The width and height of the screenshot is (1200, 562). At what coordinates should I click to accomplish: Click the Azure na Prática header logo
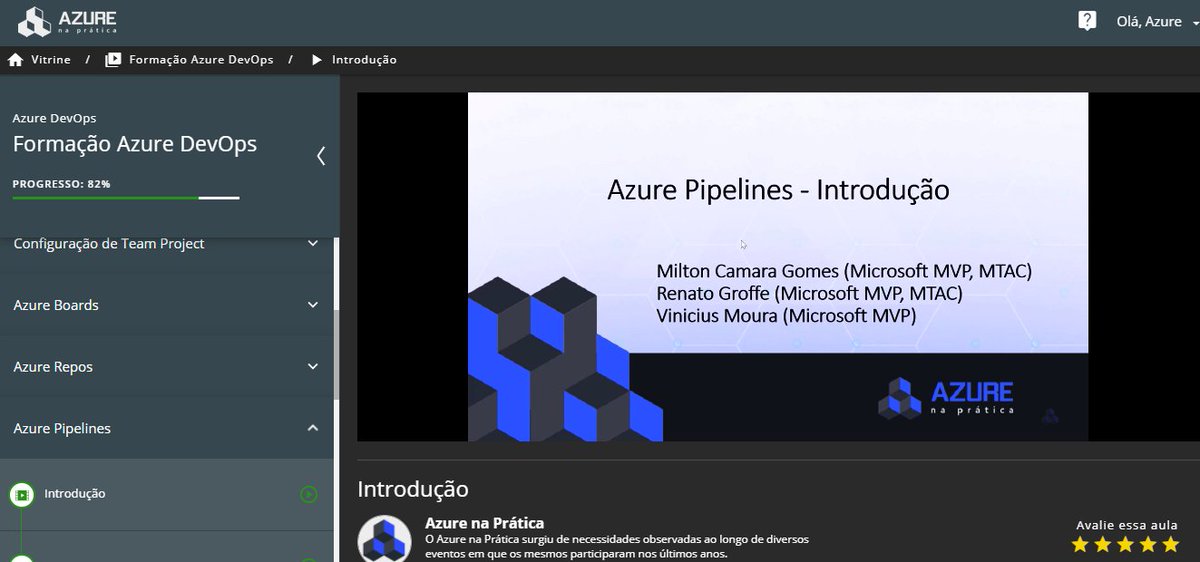68,22
